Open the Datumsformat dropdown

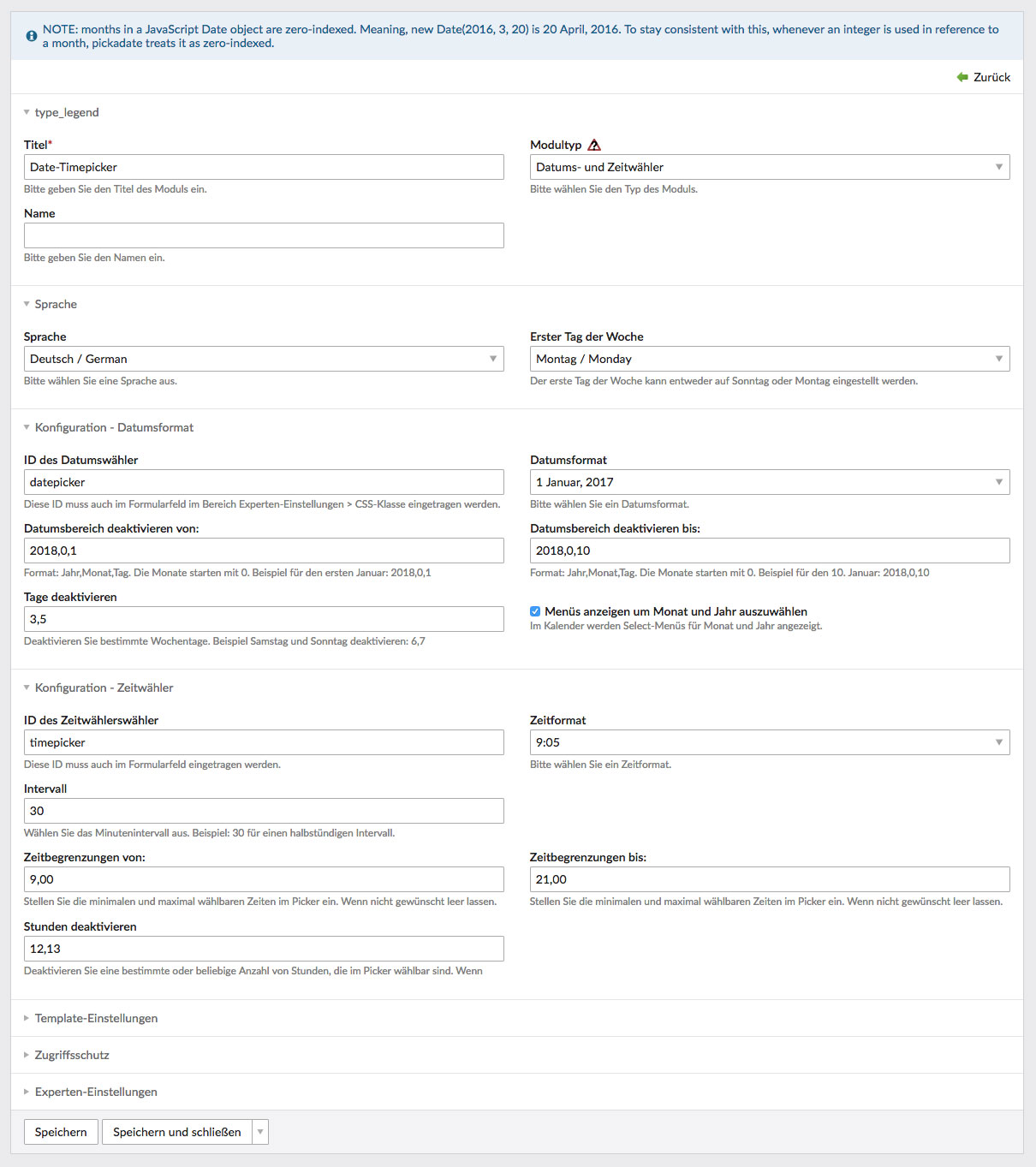pos(769,482)
